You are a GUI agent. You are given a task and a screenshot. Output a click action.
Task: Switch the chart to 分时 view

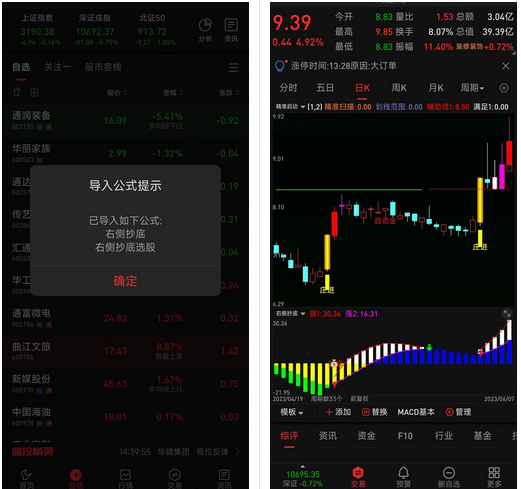(x=288, y=88)
